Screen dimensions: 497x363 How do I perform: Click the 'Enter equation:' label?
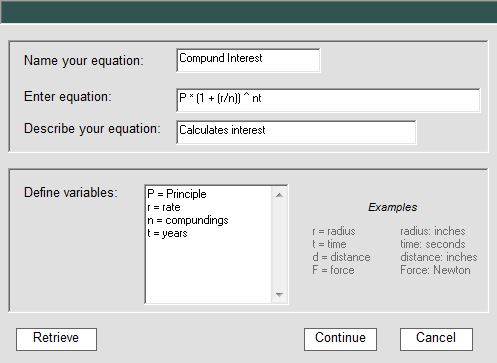[68, 97]
